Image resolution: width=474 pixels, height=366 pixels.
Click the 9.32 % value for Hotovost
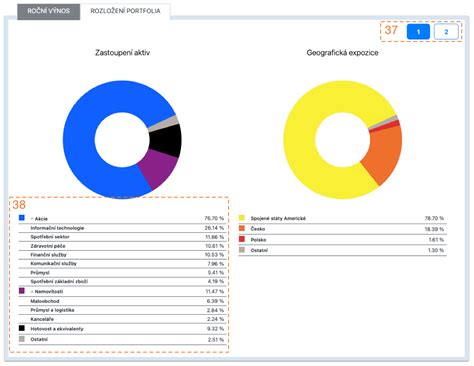(215, 329)
